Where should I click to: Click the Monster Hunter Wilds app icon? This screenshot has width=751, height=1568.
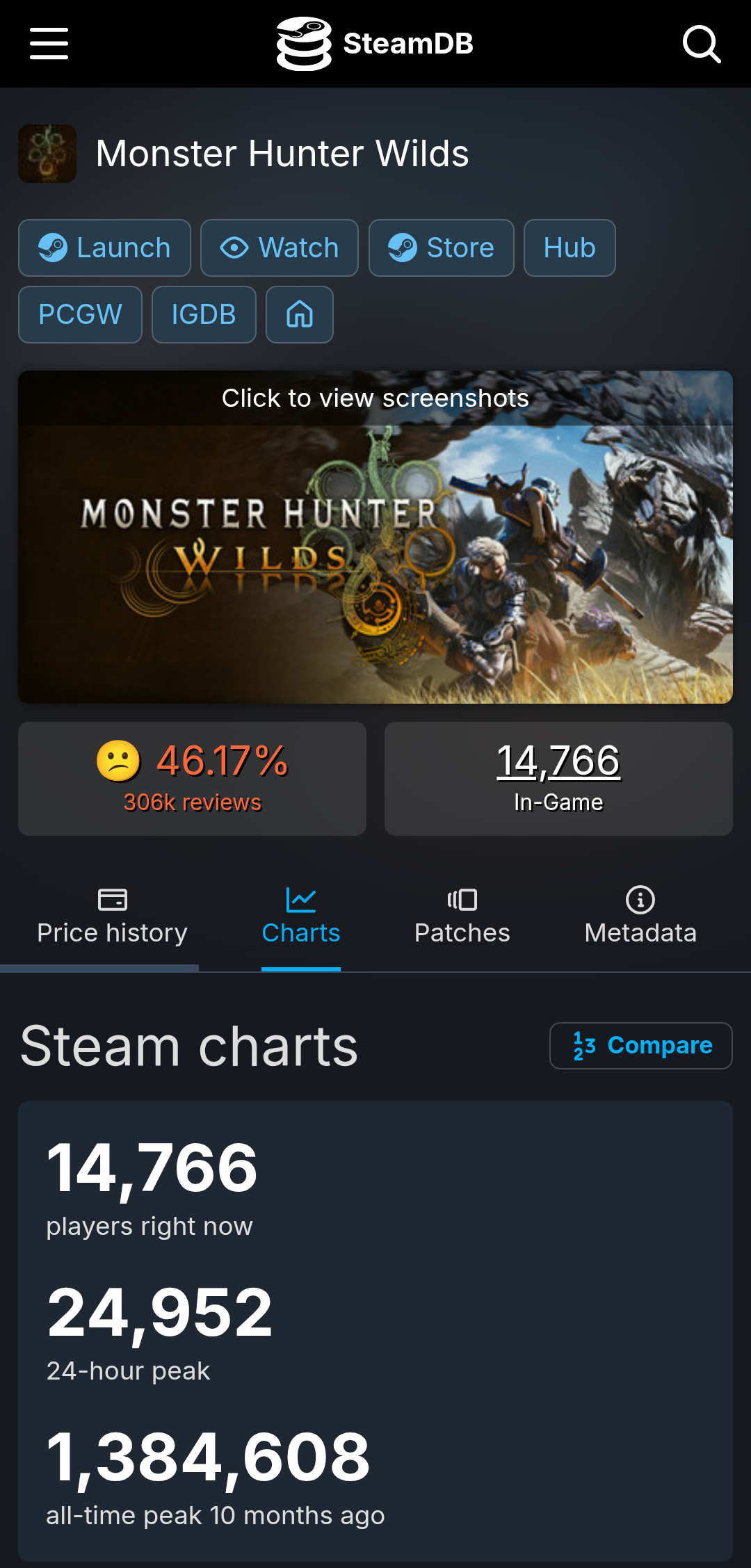click(x=47, y=154)
